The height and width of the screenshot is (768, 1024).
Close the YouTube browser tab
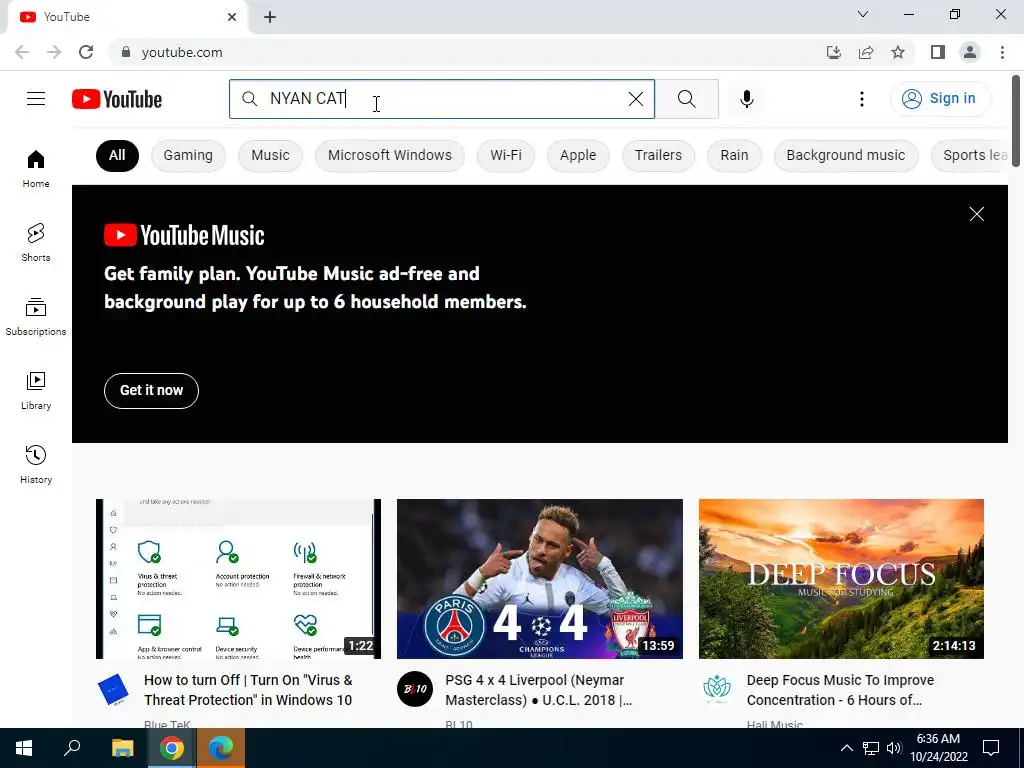click(232, 17)
